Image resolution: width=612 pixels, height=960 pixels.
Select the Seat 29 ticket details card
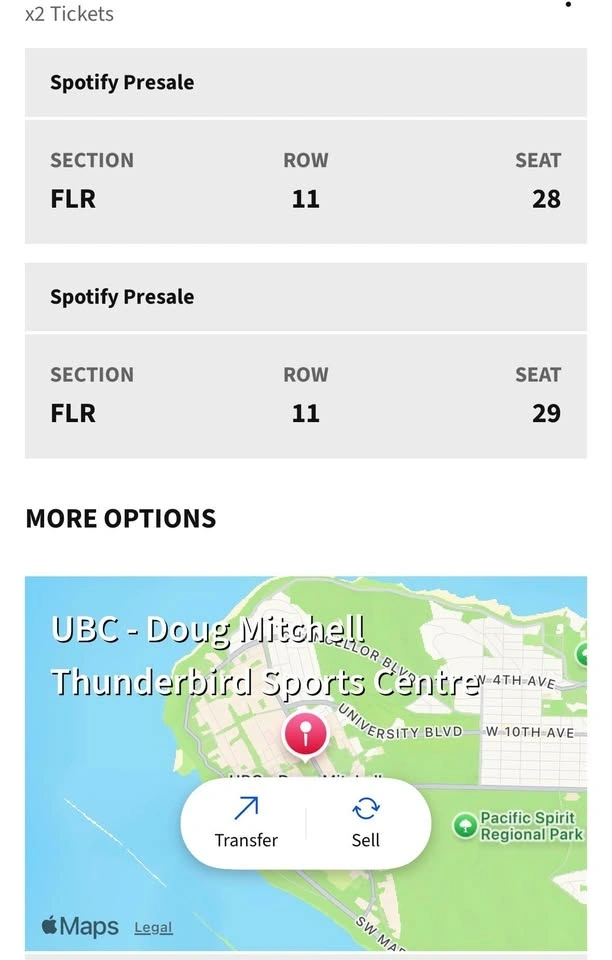coord(305,395)
